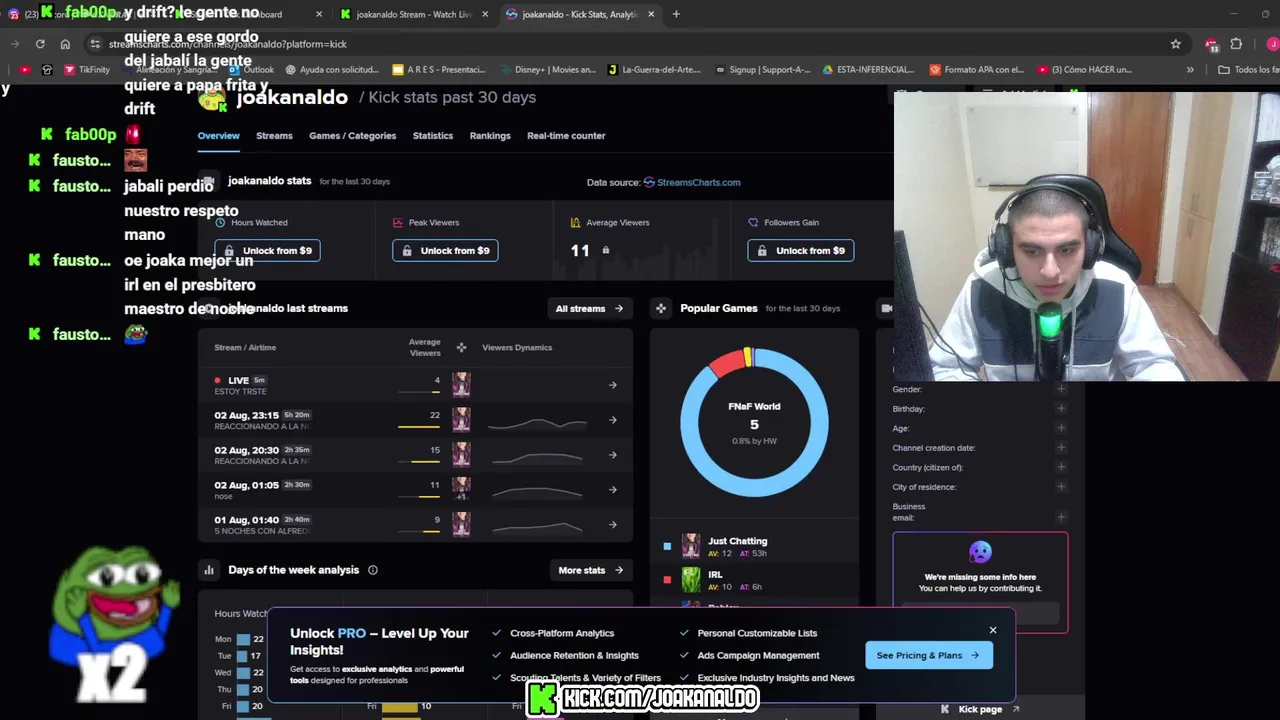Viewport: 1280px width, 720px height.
Task: Click the games icon in the streams table header
Action: (461, 347)
